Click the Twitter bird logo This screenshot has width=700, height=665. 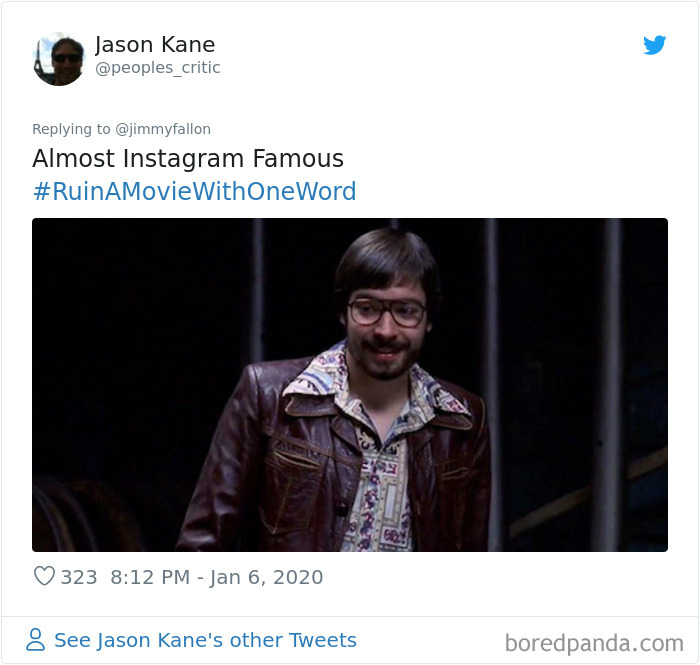[655, 45]
